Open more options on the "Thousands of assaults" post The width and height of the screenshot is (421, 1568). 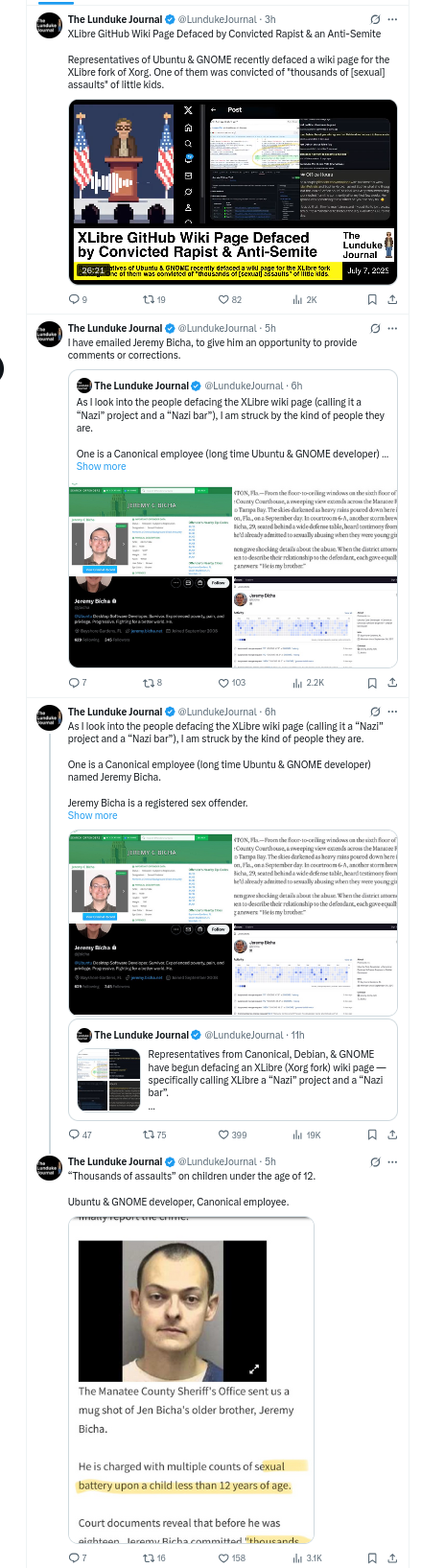click(x=393, y=1161)
